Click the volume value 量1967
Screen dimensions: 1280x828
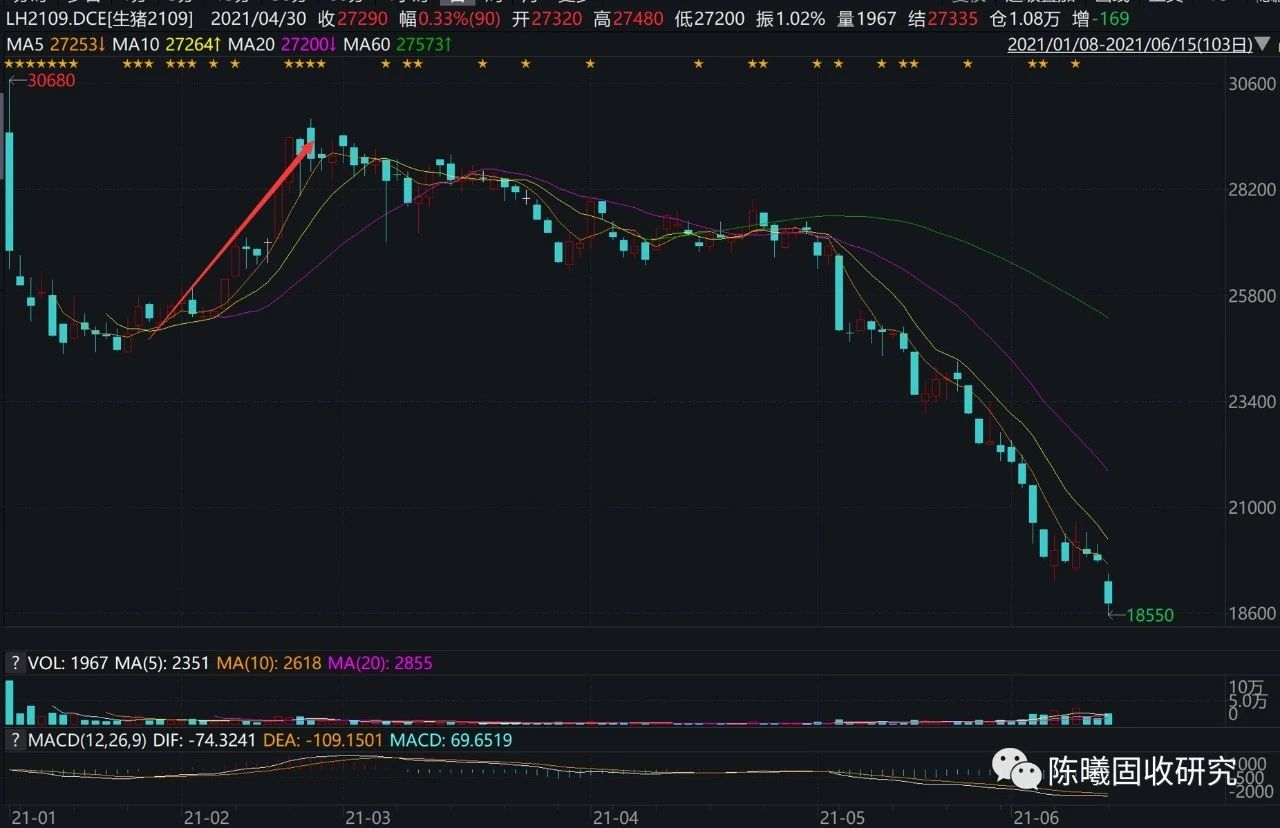[866, 19]
